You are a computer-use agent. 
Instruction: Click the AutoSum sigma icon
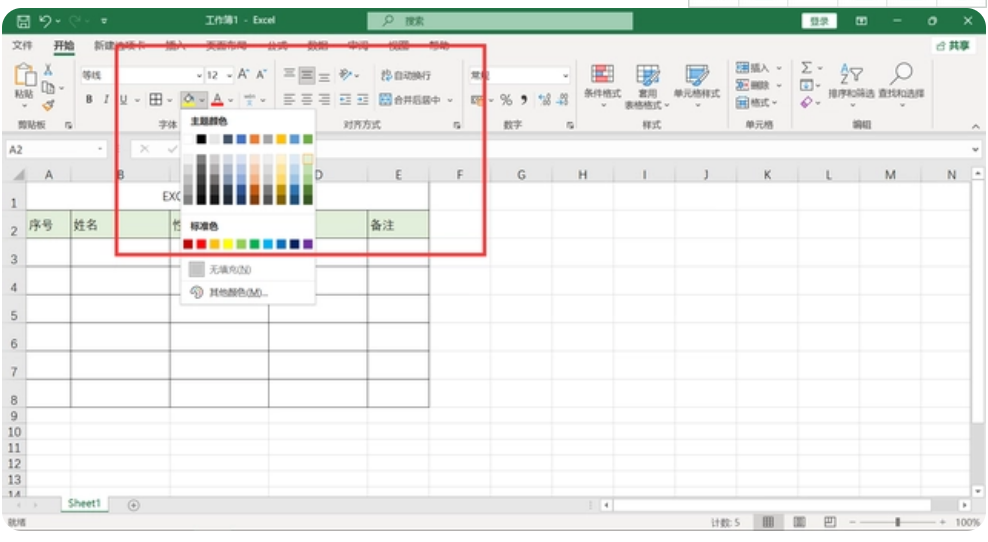[806, 68]
